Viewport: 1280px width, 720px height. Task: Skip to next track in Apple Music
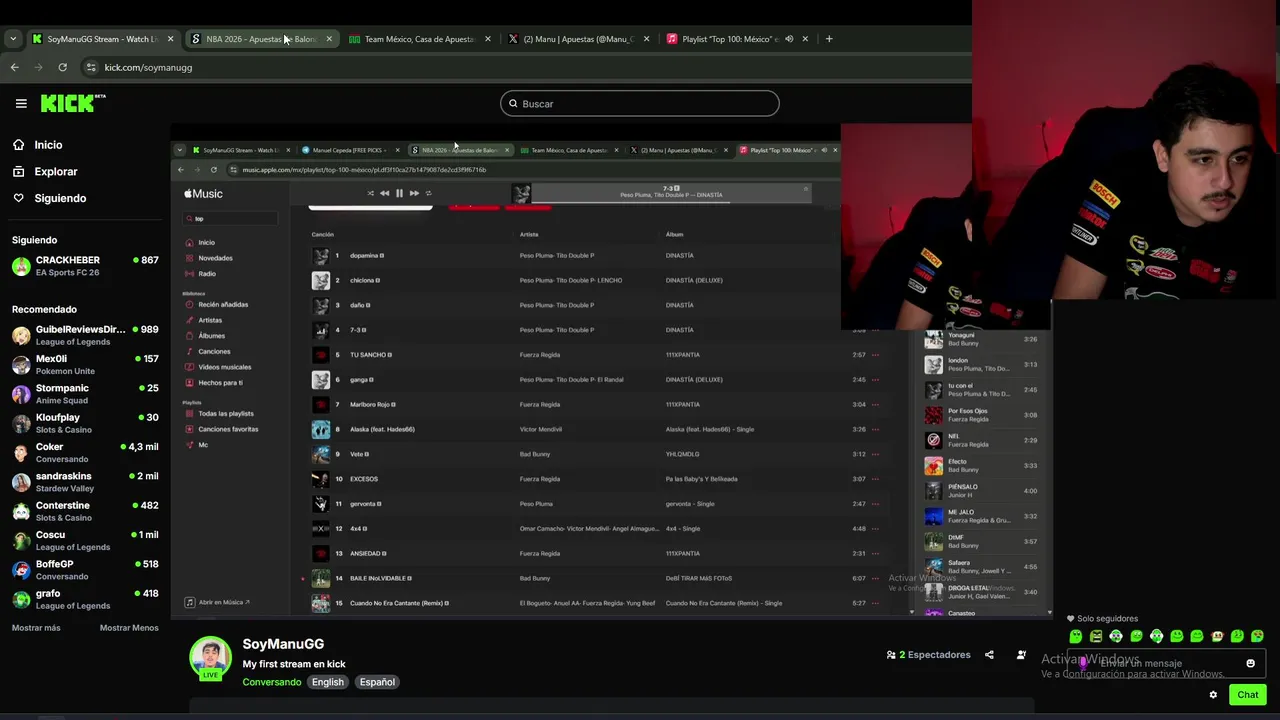414,193
